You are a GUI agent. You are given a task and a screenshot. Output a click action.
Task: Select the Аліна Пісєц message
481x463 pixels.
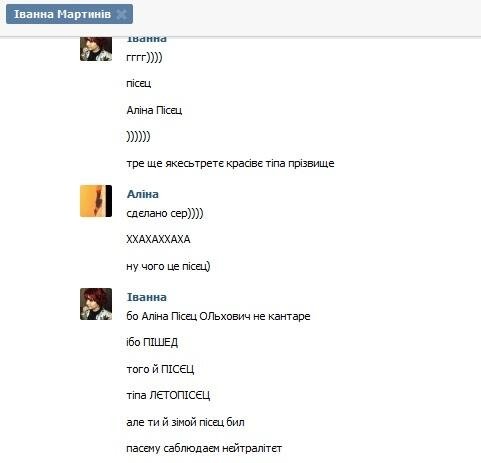[x=154, y=110]
